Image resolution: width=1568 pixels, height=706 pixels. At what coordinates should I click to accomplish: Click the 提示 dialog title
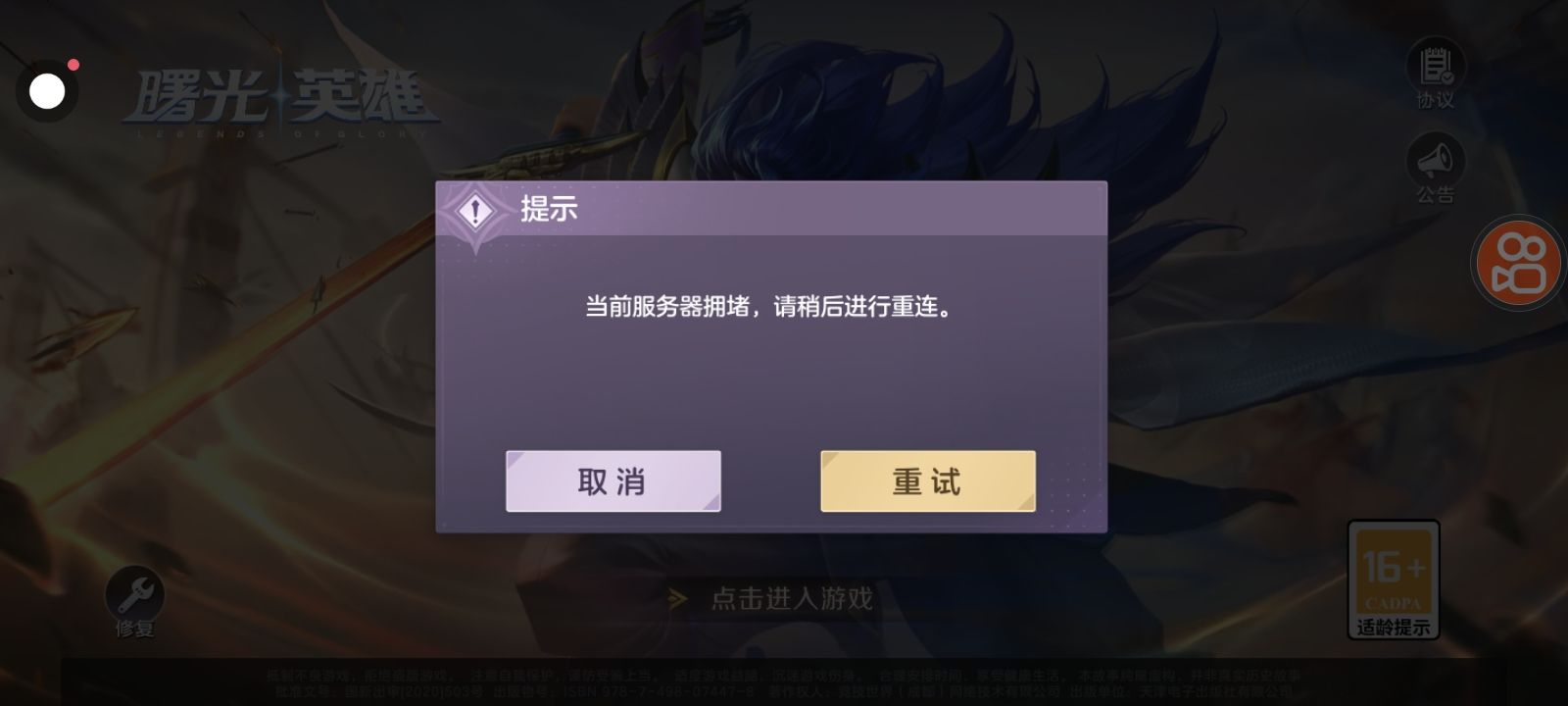[549, 209]
